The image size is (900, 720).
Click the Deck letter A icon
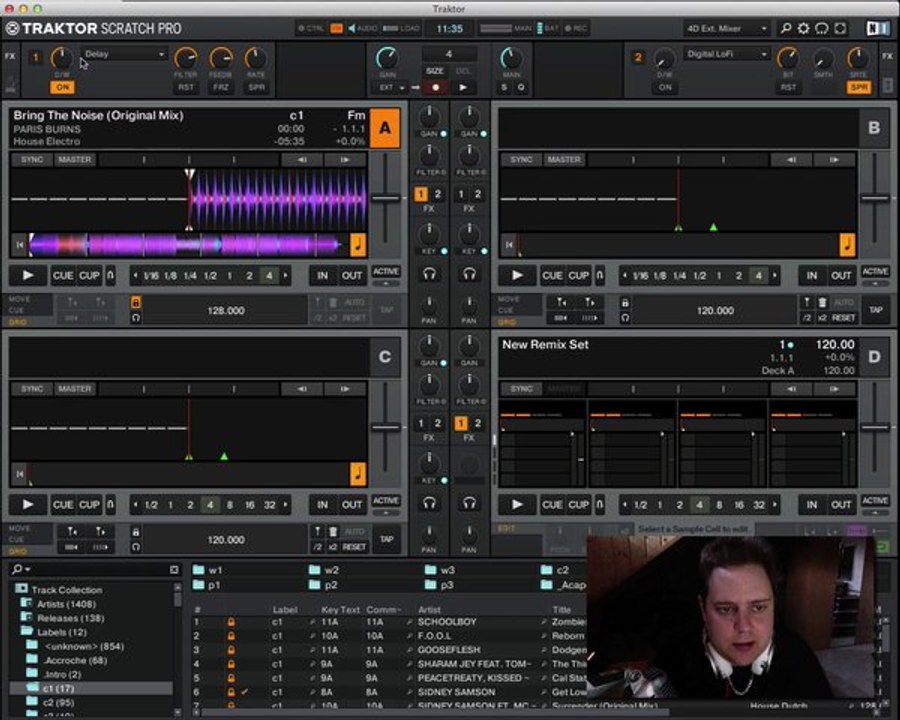pyautogui.click(x=385, y=127)
